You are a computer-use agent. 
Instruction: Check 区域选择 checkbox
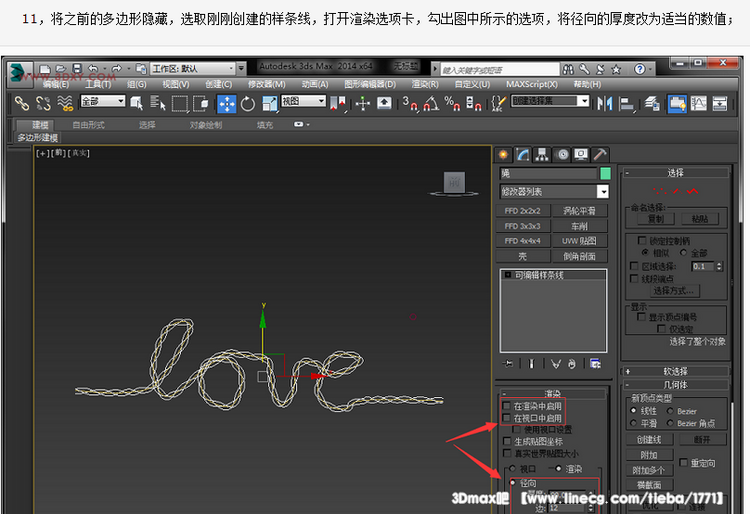[634, 266]
